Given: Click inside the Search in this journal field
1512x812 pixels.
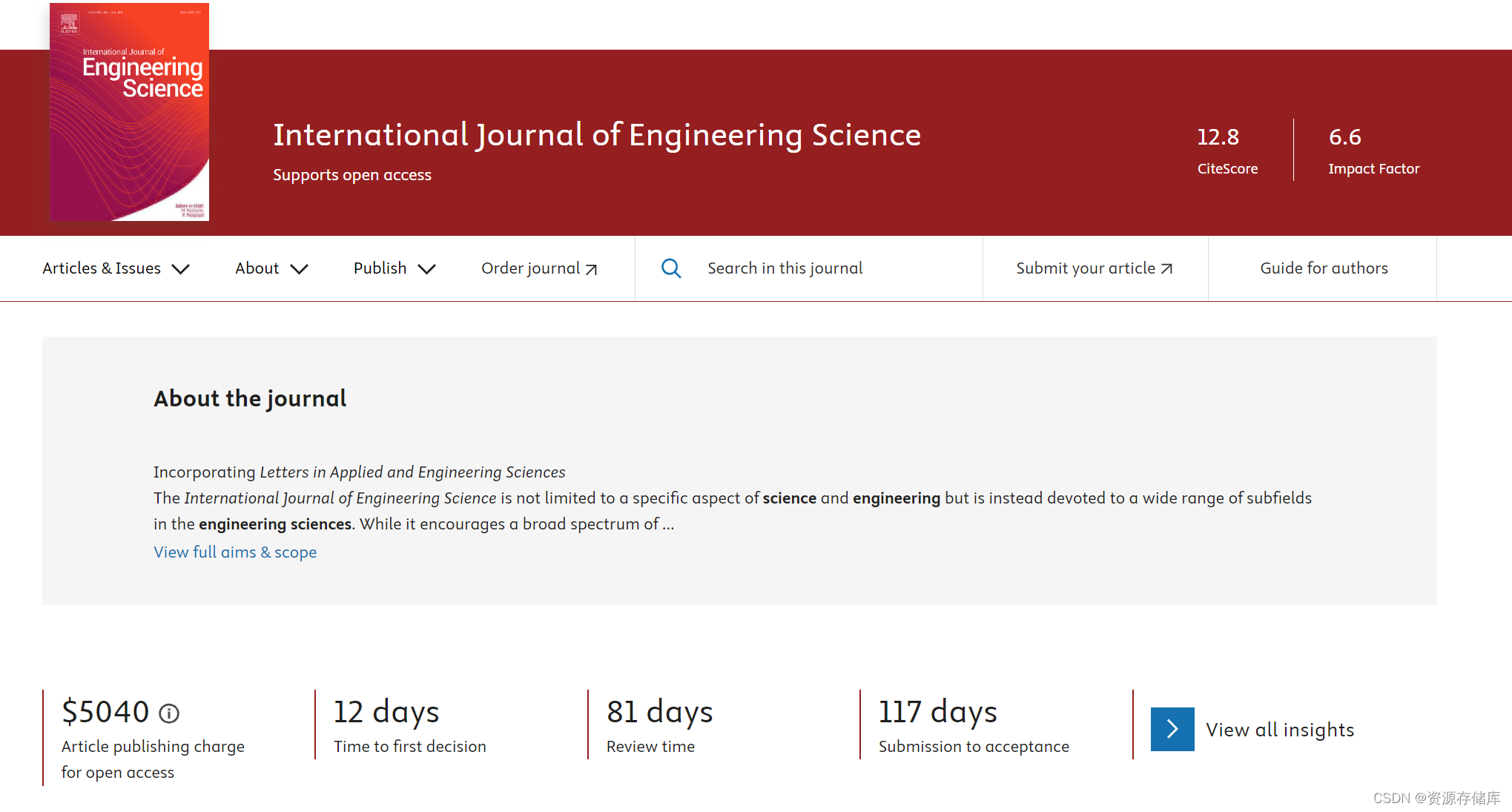Looking at the screenshot, I should 785,268.
